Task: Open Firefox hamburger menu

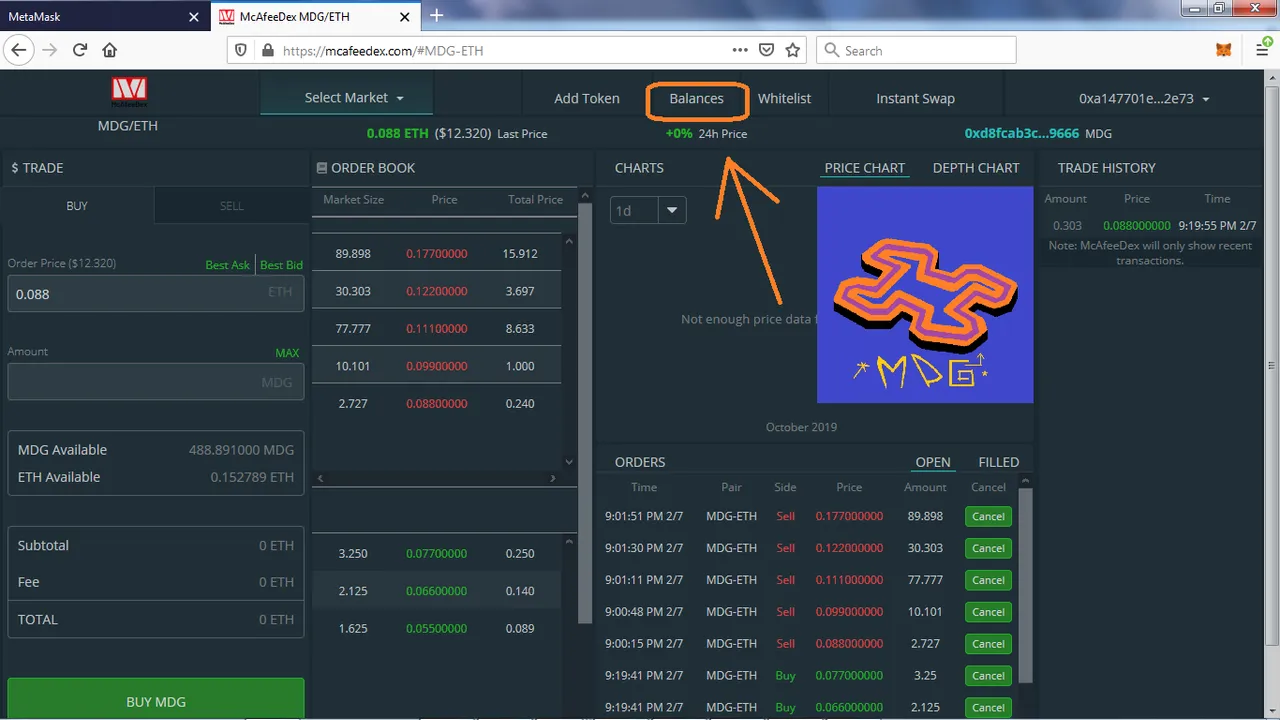Action: [1262, 50]
